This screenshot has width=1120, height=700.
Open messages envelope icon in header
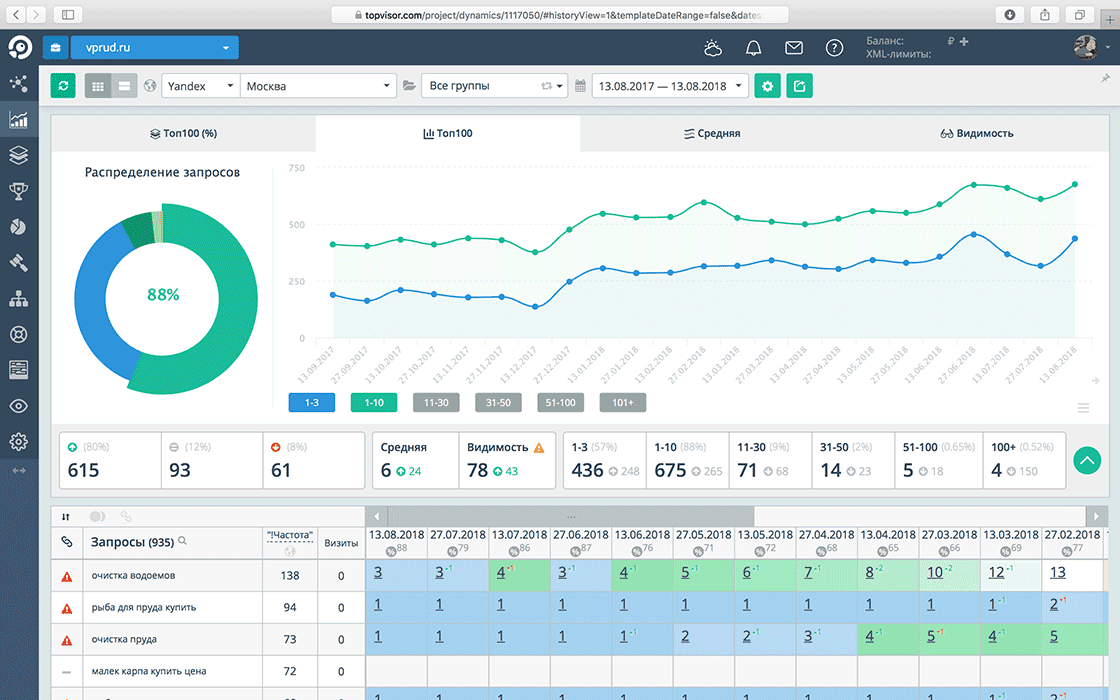pyautogui.click(x=794, y=48)
